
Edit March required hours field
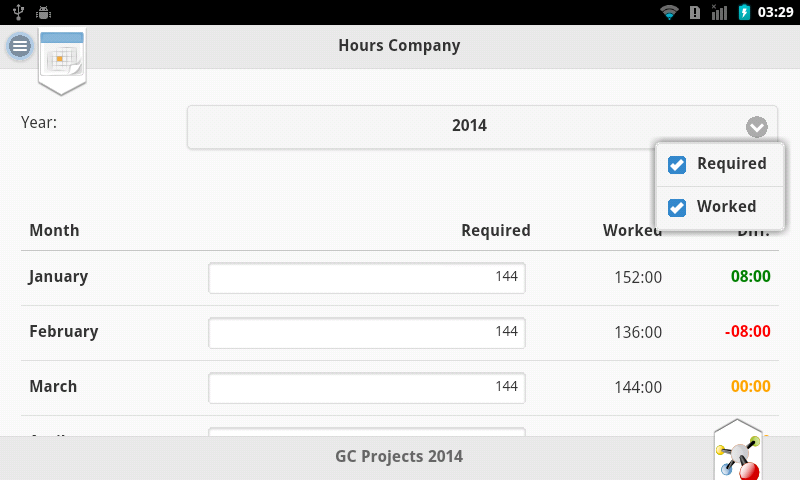[367, 387]
